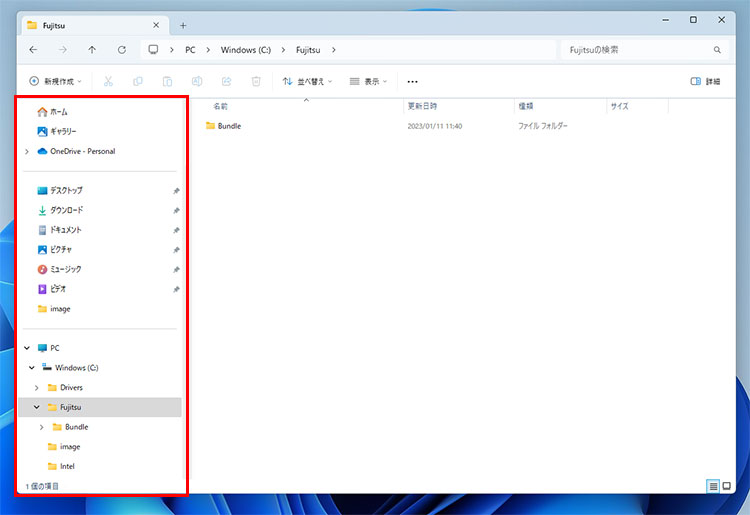The height and width of the screenshot is (515, 750).
Task: Click the Back navigation arrow
Action: click(x=34, y=49)
